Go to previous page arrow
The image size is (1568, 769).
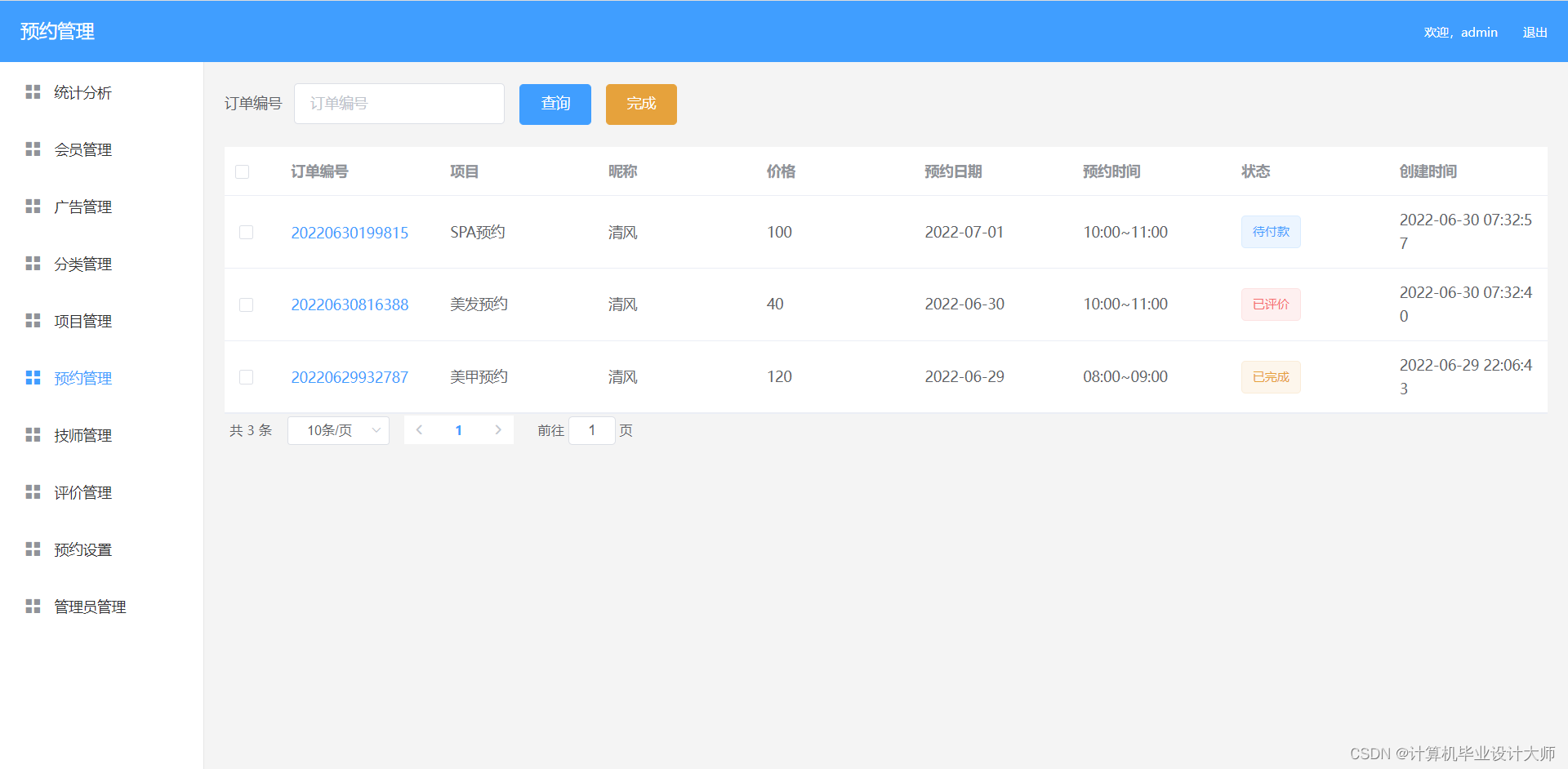(x=419, y=430)
